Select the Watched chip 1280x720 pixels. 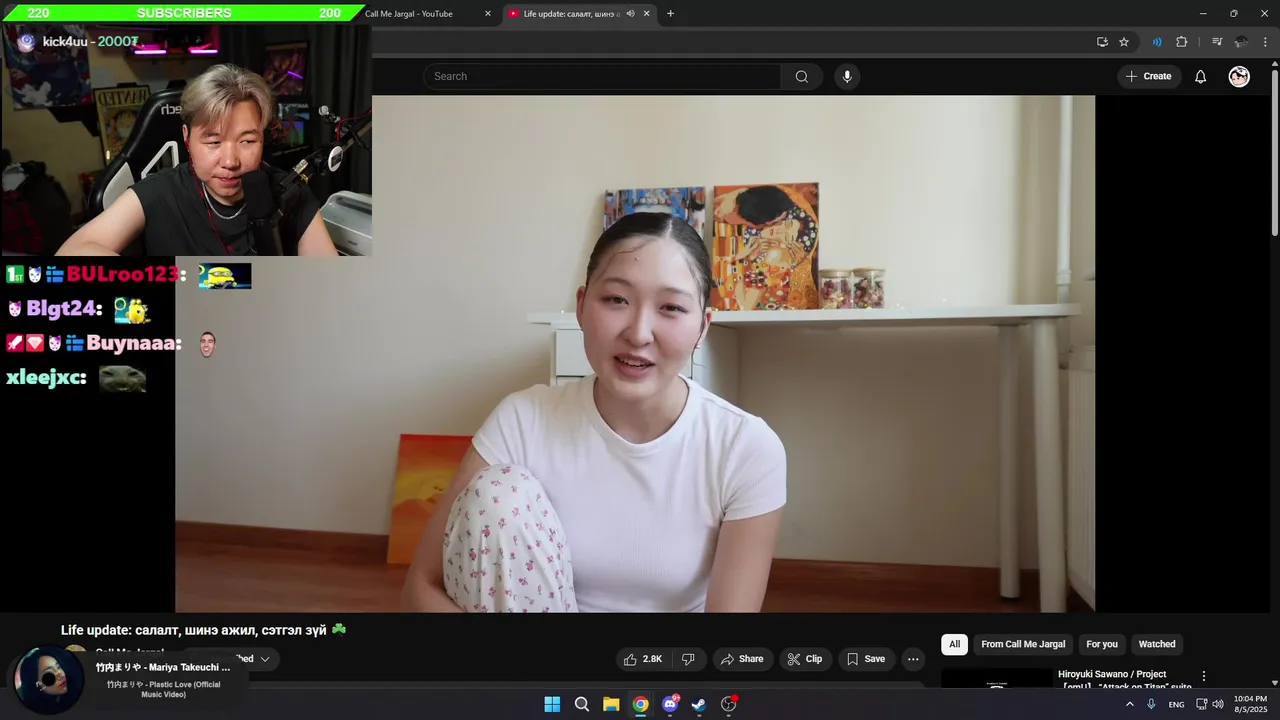(x=1157, y=644)
